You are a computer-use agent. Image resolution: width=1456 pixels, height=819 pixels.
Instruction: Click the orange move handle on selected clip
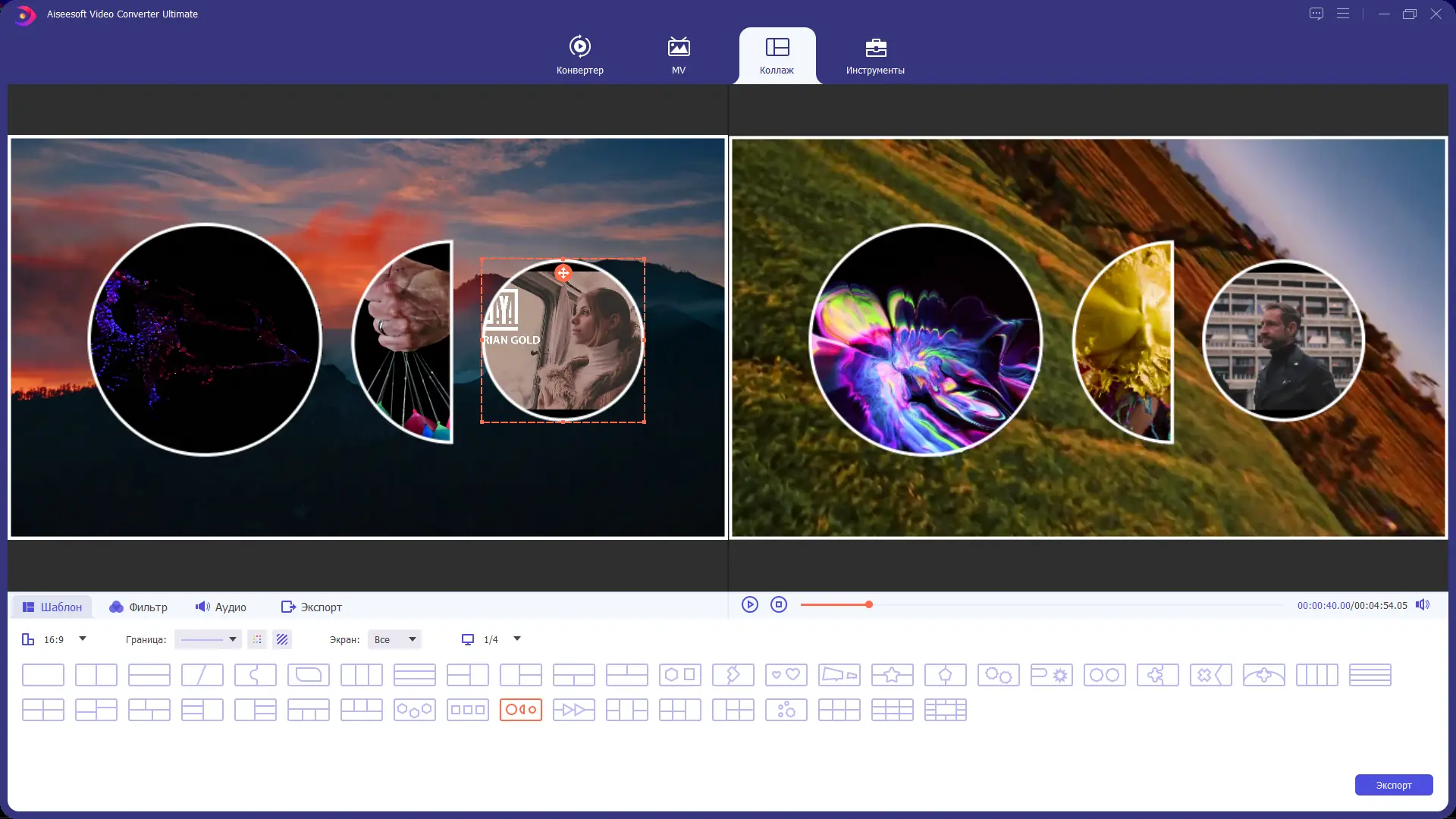pyautogui.click(x=563, y=273)
